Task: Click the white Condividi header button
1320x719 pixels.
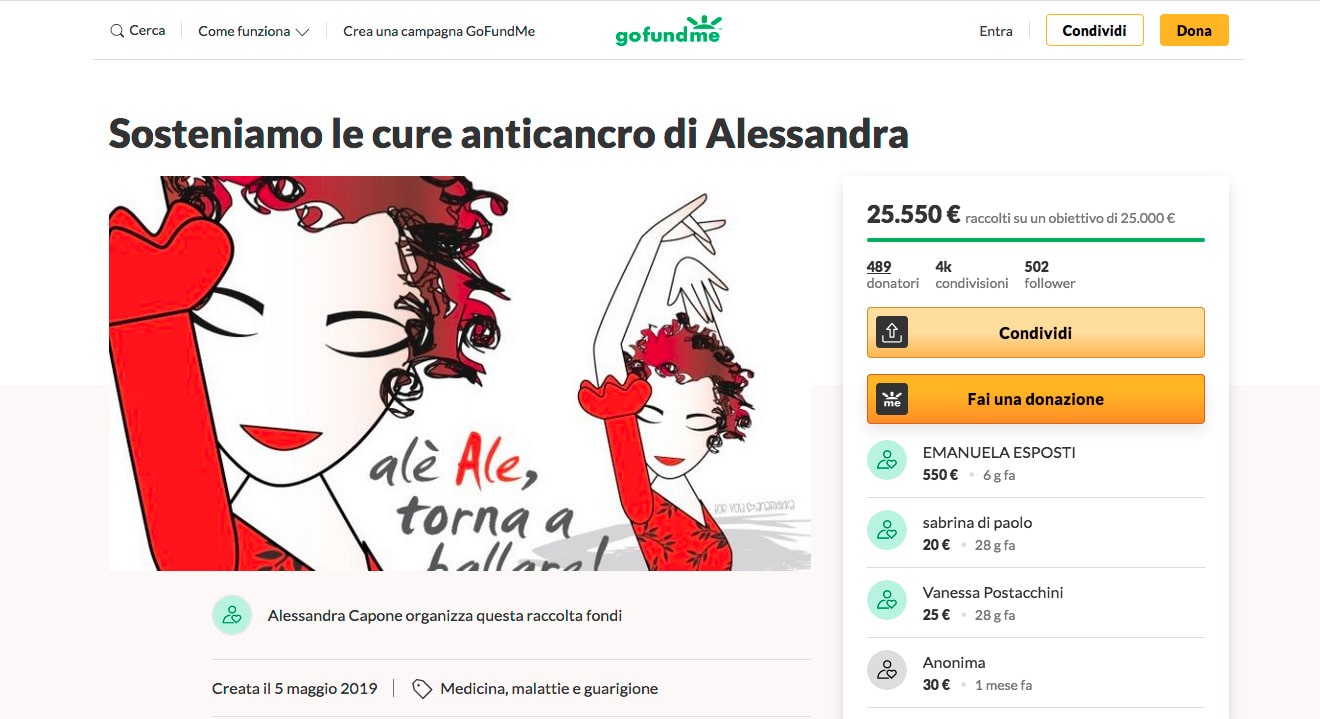Action: pyautogui.click(x=1095, y=30)
